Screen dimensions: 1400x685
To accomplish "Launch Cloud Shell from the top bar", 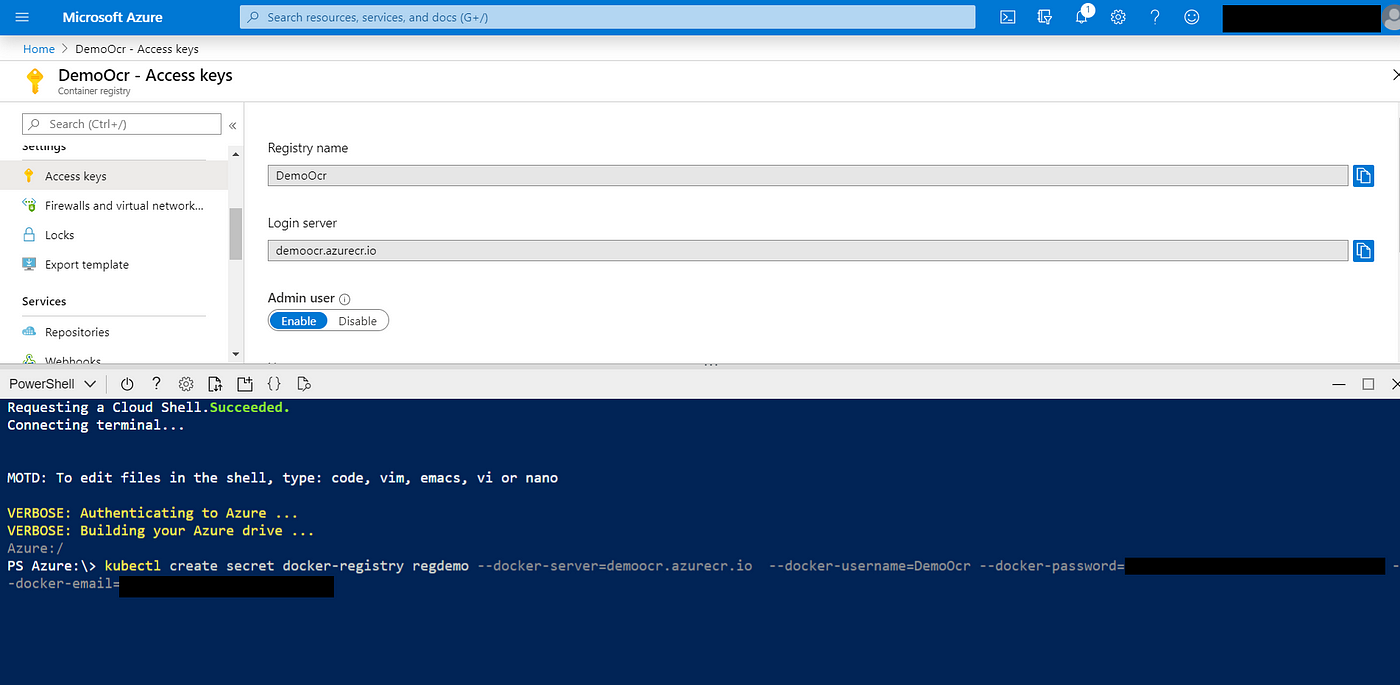I will pyautogui.click(x=1008, y=17).
